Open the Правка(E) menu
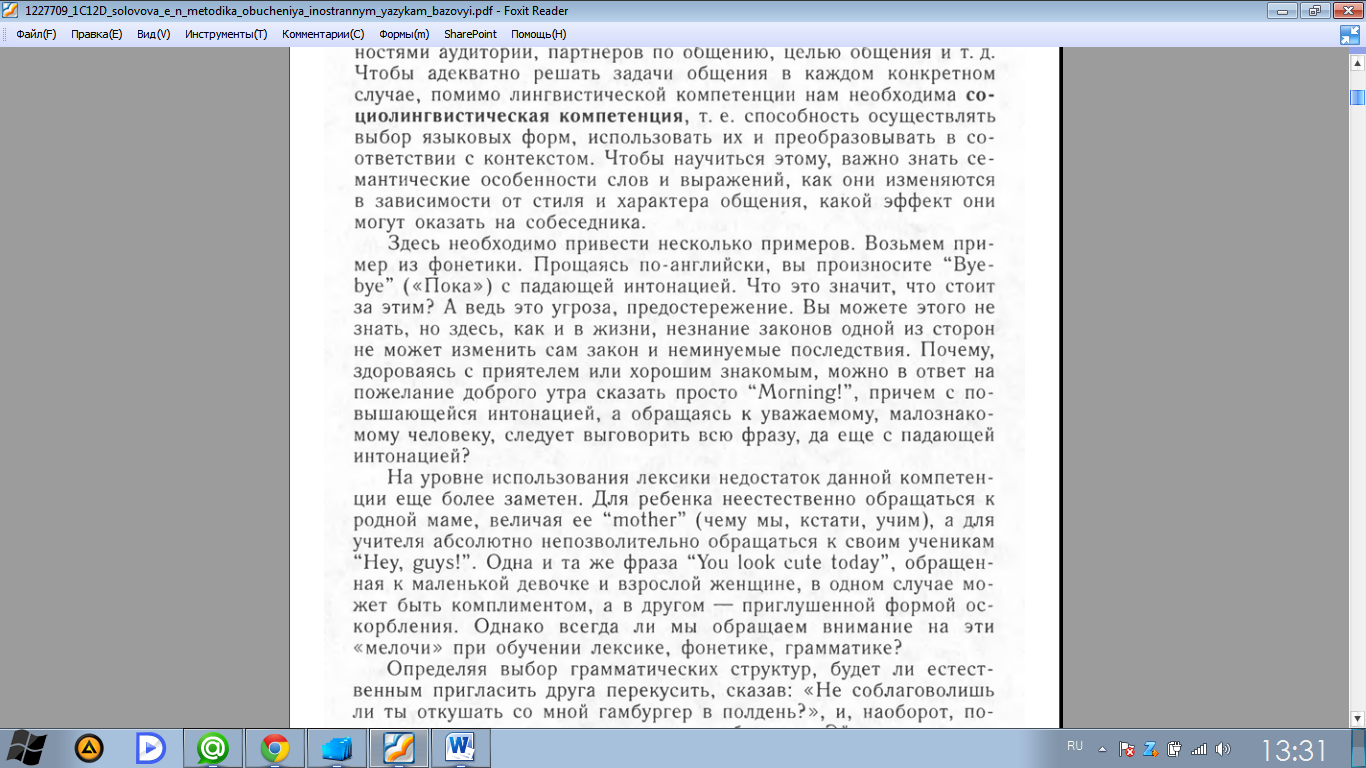 (96, 34)
